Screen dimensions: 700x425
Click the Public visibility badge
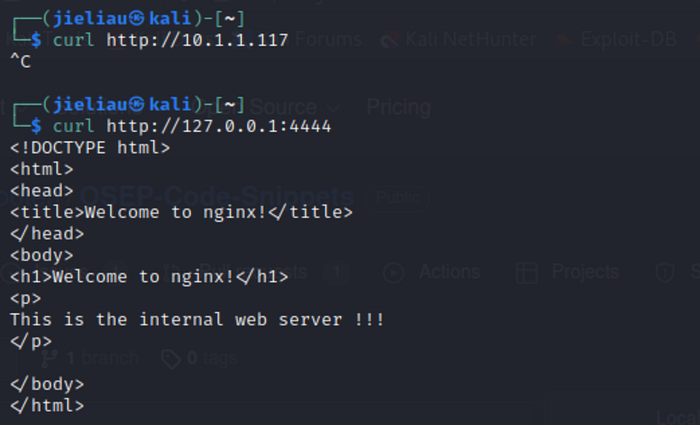(398, 197)
